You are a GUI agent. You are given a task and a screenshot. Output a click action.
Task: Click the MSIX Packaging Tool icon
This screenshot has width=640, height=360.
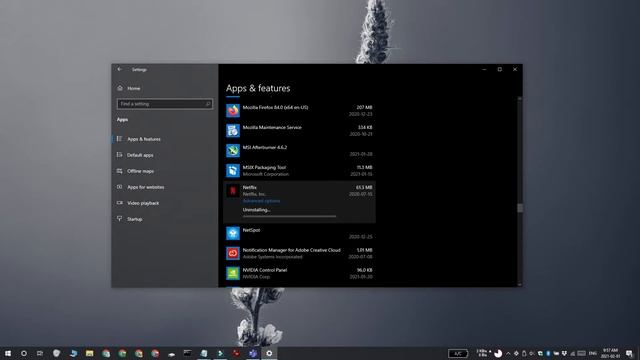233,171
